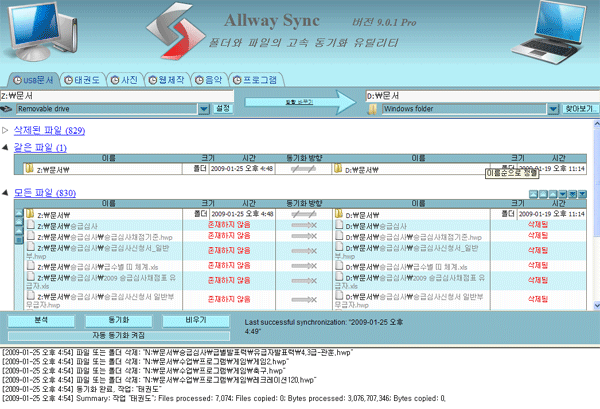Click topmost up-arrow button left of 모든 파일 list
The height and width of the screenshot is (409, 600).
point(18,213)
